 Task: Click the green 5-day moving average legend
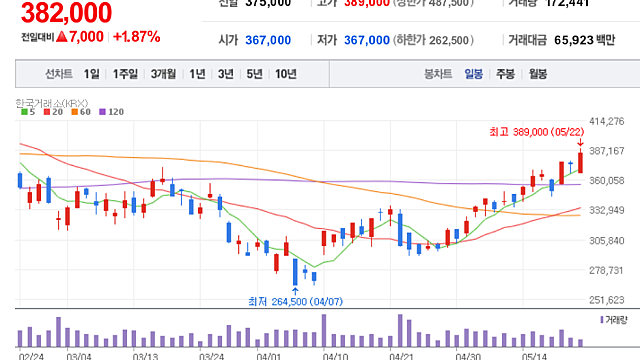[28, 112]
